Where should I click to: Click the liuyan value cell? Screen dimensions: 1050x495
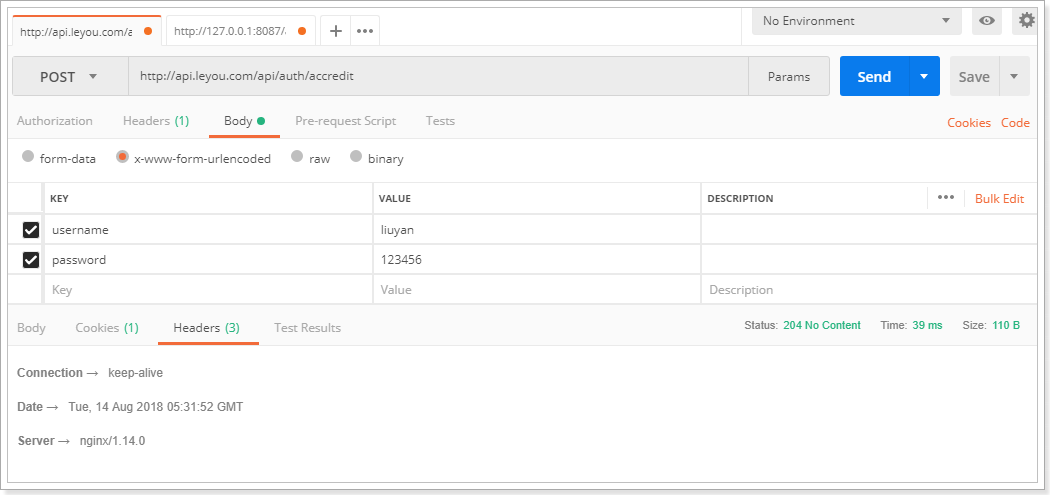click(537, 230)
